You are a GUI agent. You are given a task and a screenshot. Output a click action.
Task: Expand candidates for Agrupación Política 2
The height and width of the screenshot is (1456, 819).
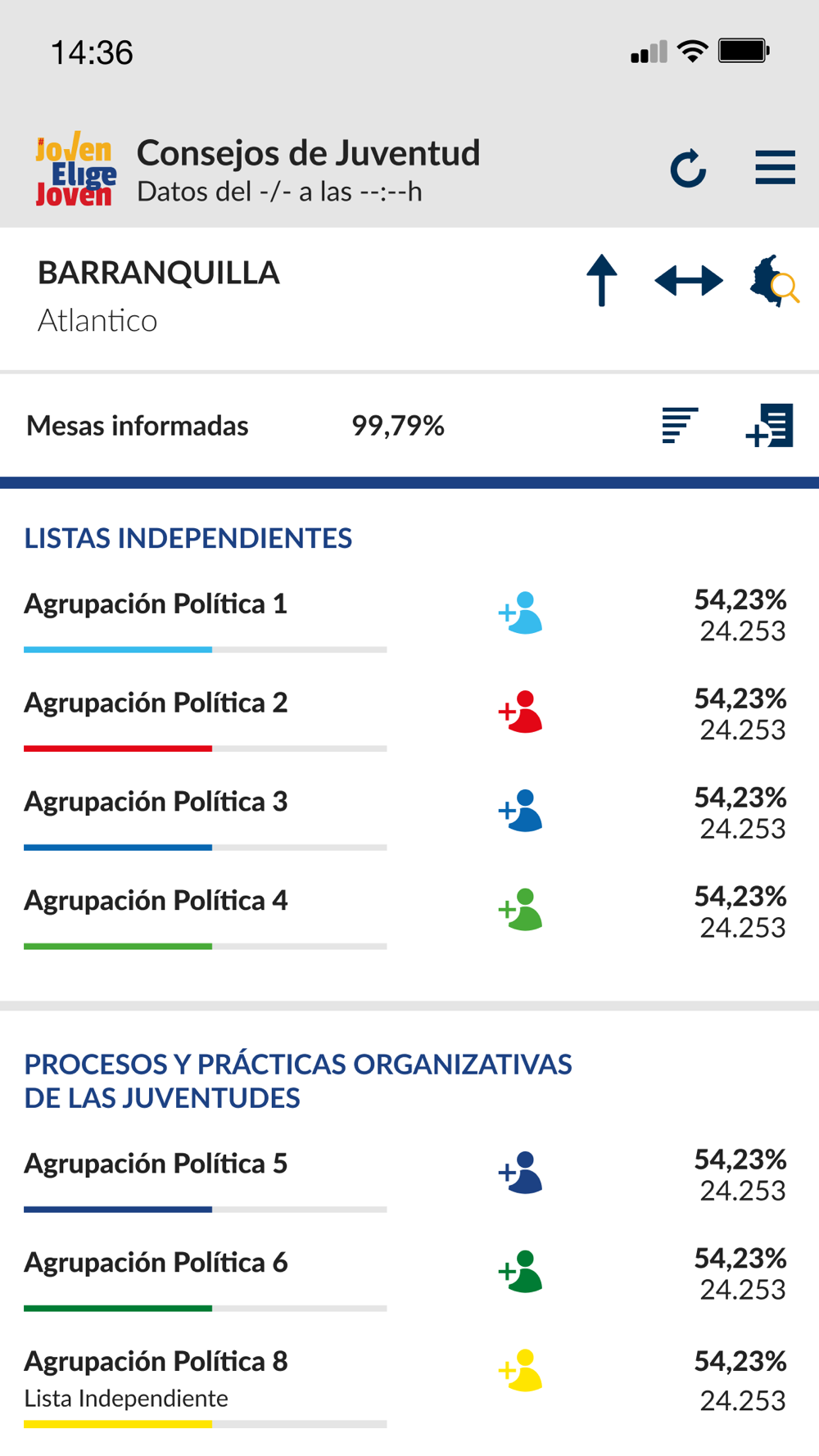tap(521, 712)
